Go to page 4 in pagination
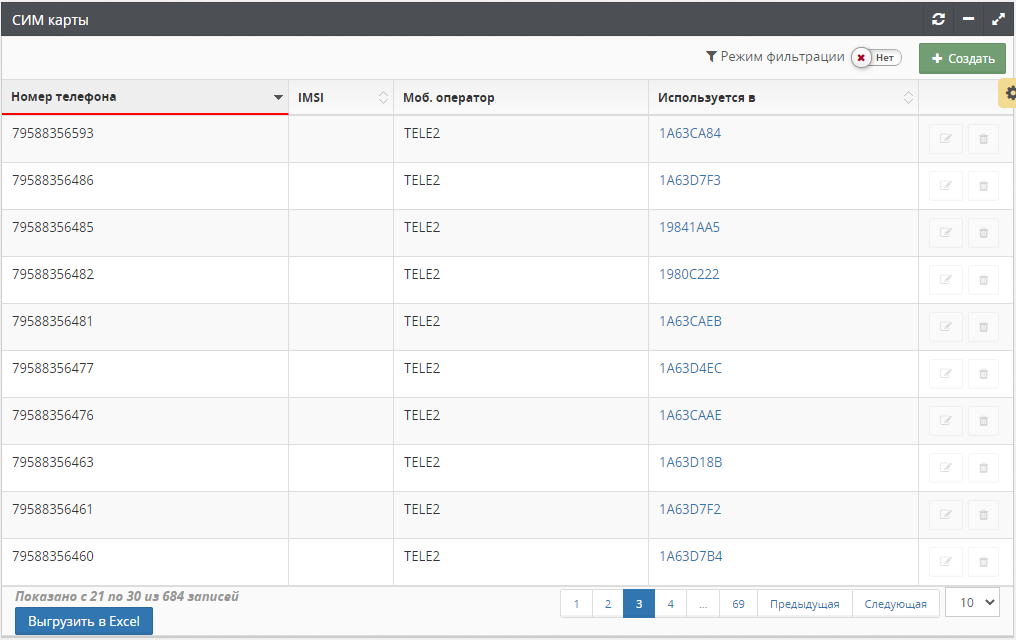Image resolution: width=1016 pixels, height=640 pixels. pyautogui.click(x=670, y=604)
